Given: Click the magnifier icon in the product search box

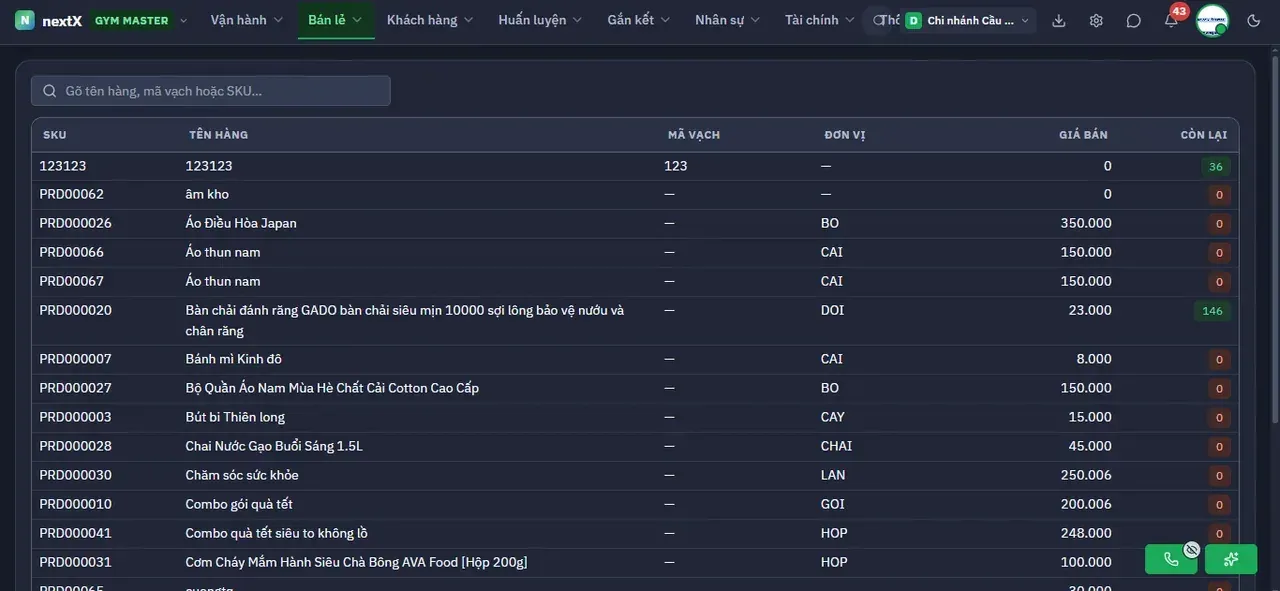Looking at the screenshot, I should pyautogui.click(x=50, y=91).
